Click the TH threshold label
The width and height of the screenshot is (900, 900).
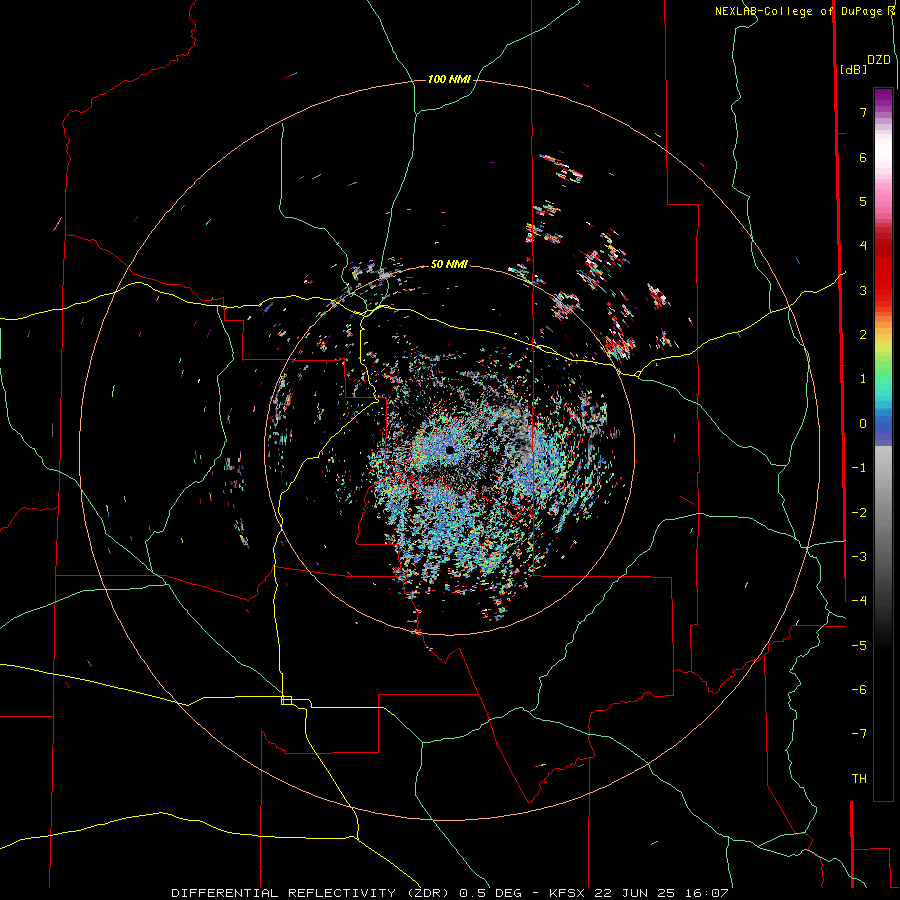(x=859, y=779)
